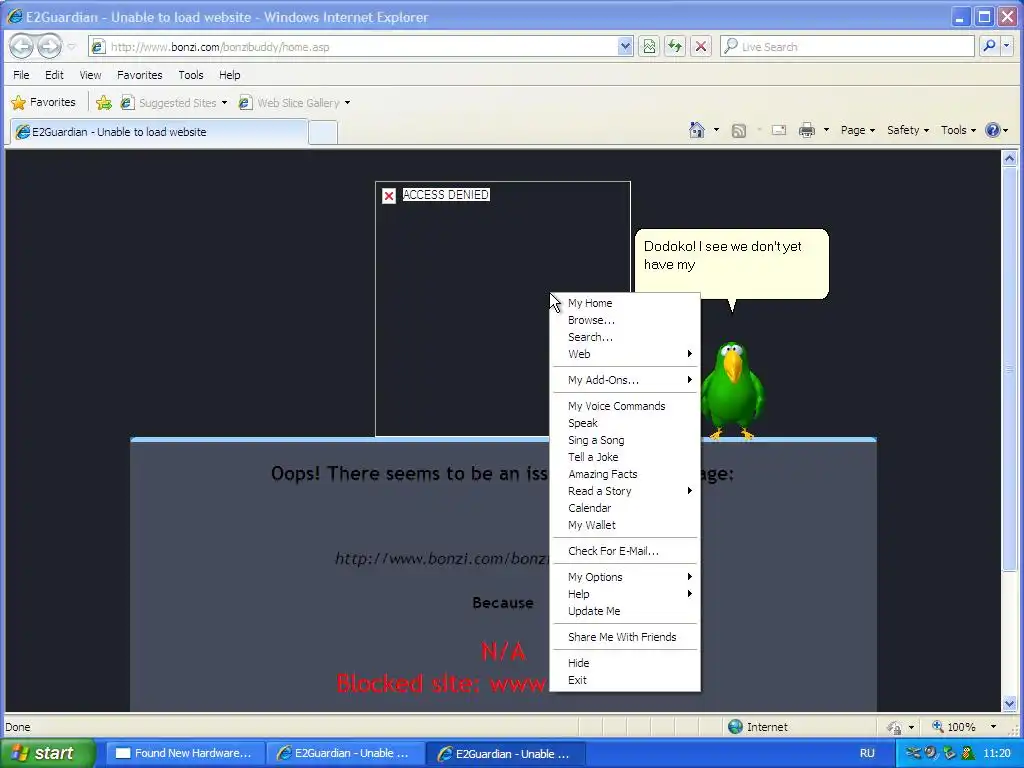Click the Compatibility View icon
The width and height of the screenshot is (1024, 768).
(649, 46)
